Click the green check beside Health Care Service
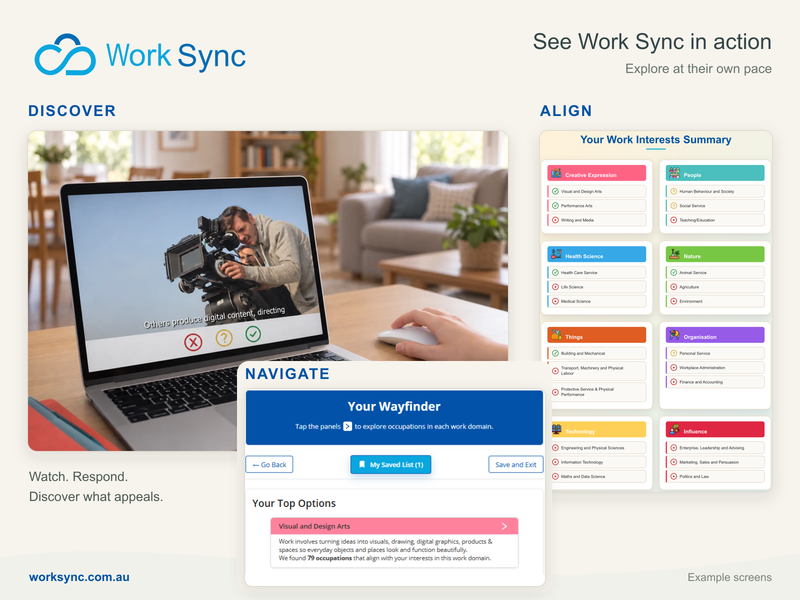This screenshot has width=800, height=600. [x=555, y=272]
